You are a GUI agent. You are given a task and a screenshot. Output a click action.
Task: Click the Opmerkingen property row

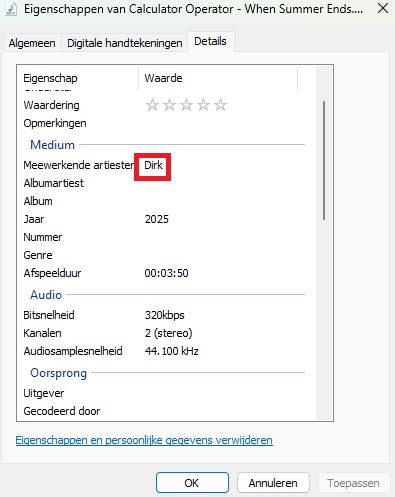[164, 123]
